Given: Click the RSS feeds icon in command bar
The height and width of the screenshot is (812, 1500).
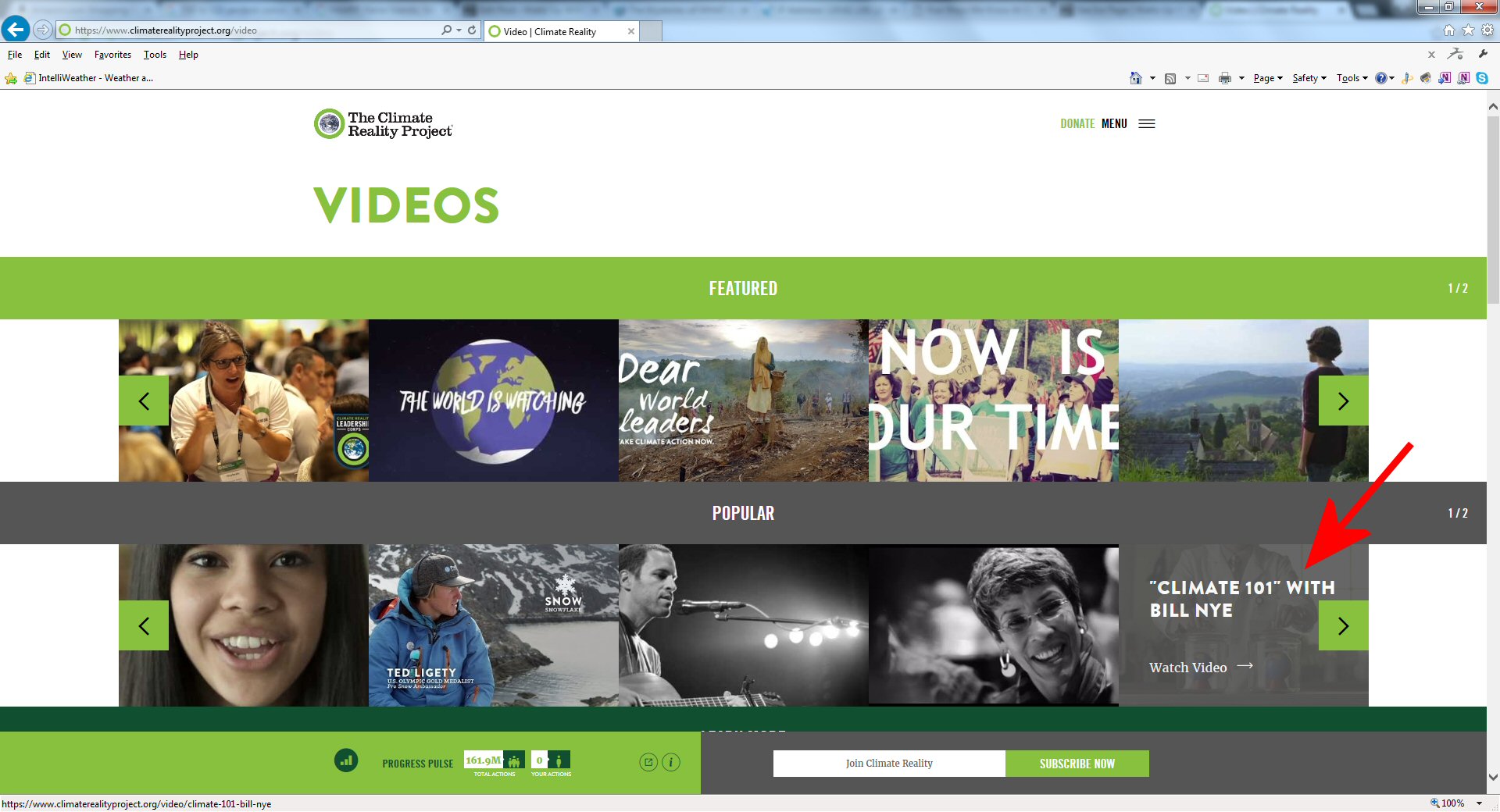Looking at the screenshot, I should pyautogui.click(x=1170, y=78).
